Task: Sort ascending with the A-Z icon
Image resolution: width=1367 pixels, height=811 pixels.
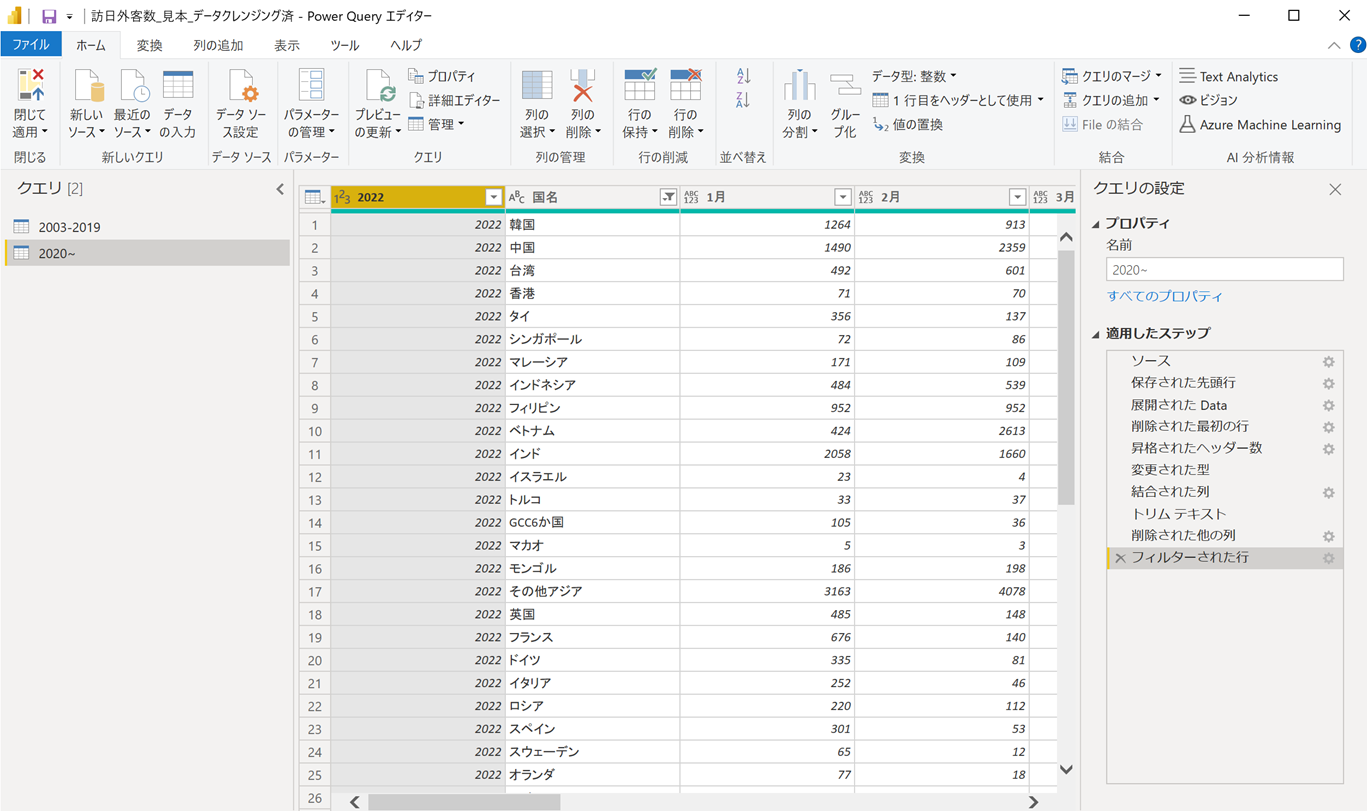Action: (x=743, y=76)
